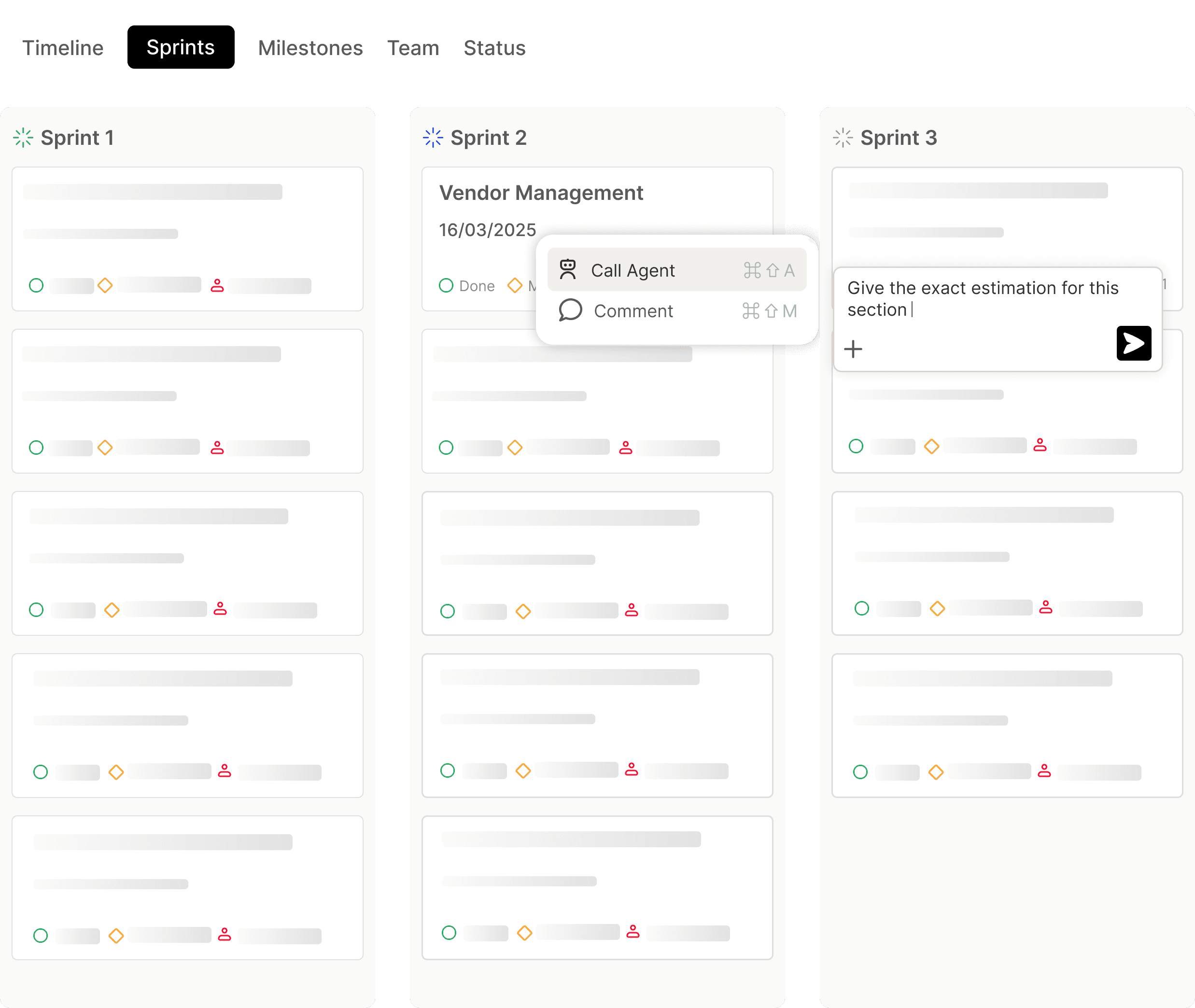Image resolution: width=1195 pixels, height=1008 pixels.
Task: Click priority diamond on last Sprint 3 card
Action: (x=936, y=772)
